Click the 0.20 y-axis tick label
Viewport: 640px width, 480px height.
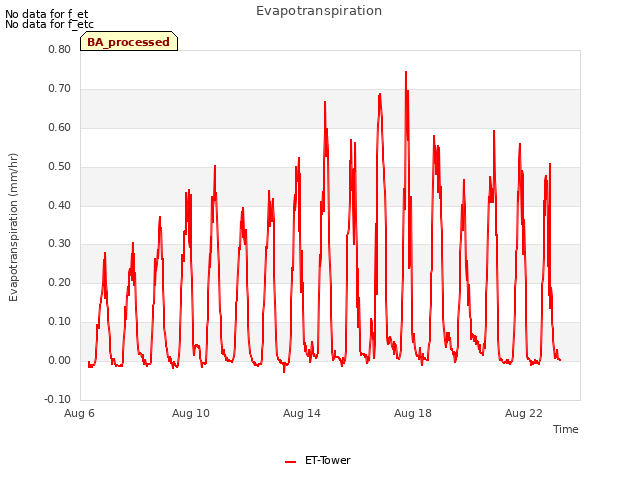(59, 282)
